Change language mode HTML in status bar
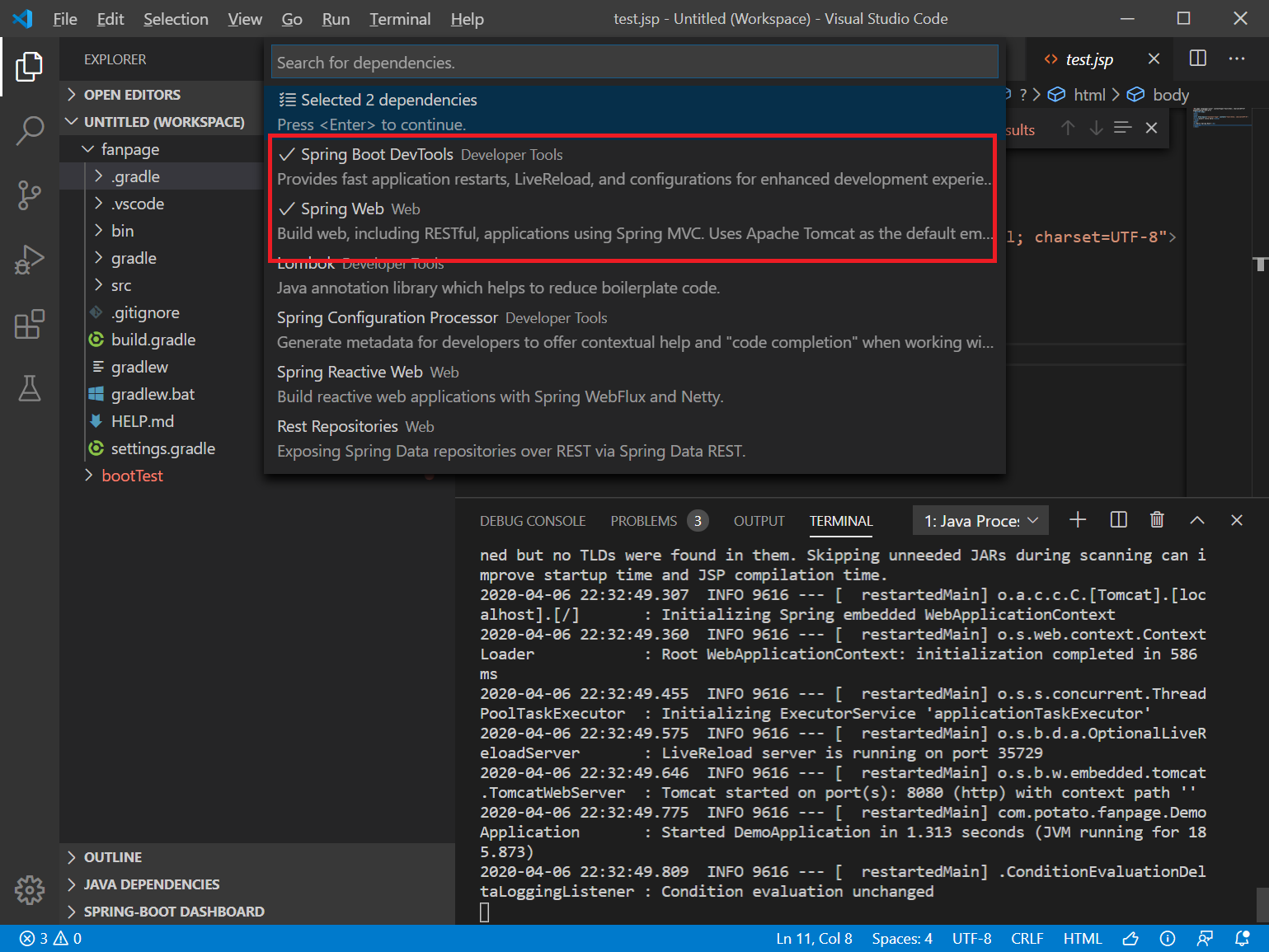The width and height of the screenshot is (1269, 952). point(1083,939)
